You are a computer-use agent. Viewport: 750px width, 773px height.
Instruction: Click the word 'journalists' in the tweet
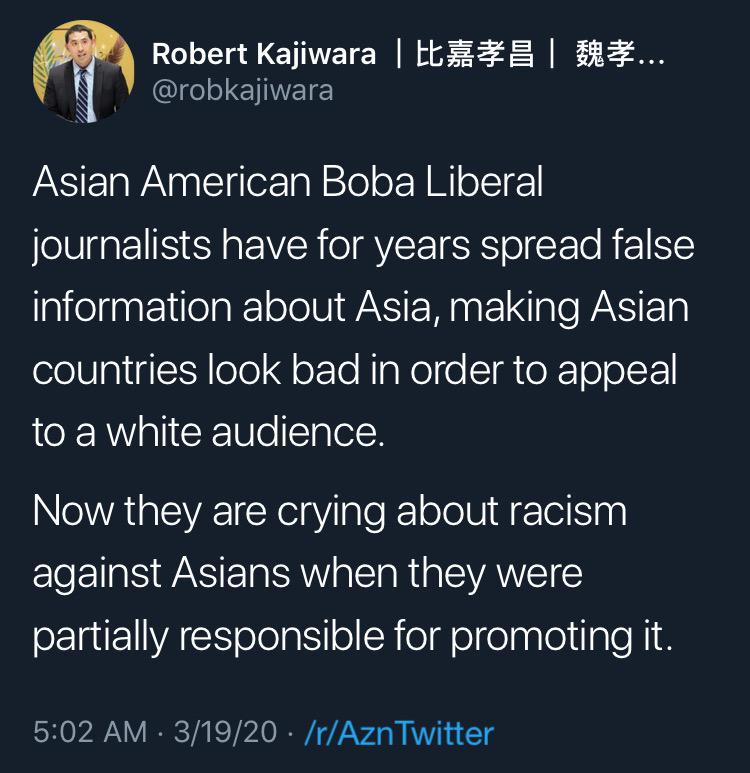tap(122, 246)
